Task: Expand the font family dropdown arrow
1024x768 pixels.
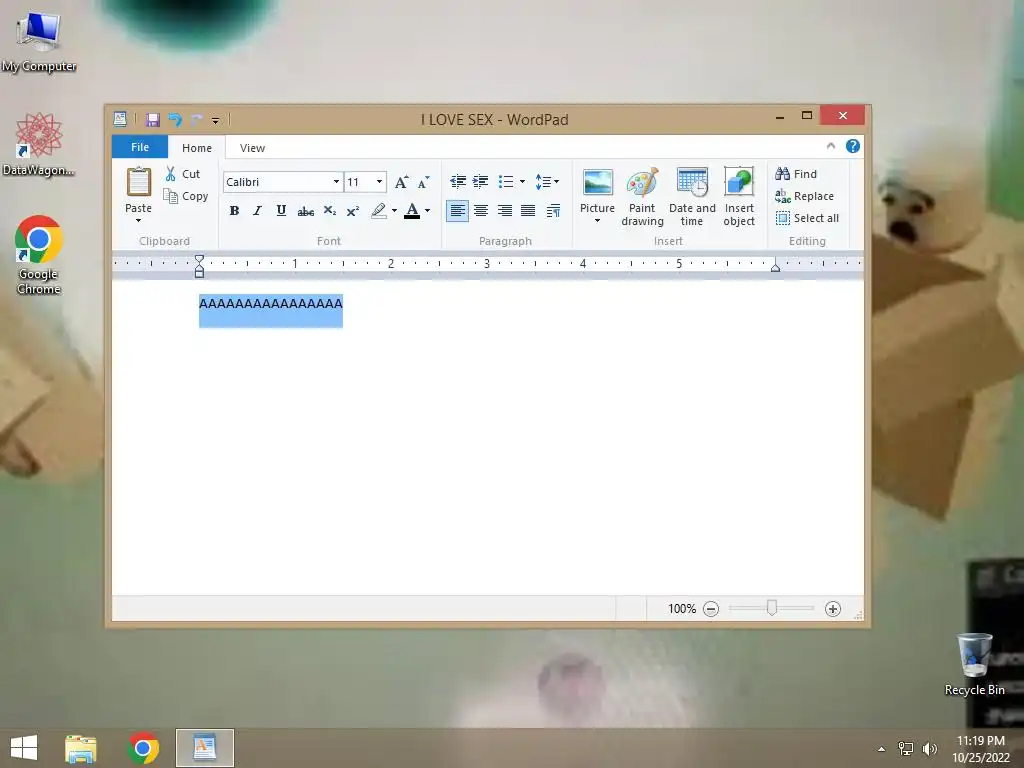Action: 336,182
